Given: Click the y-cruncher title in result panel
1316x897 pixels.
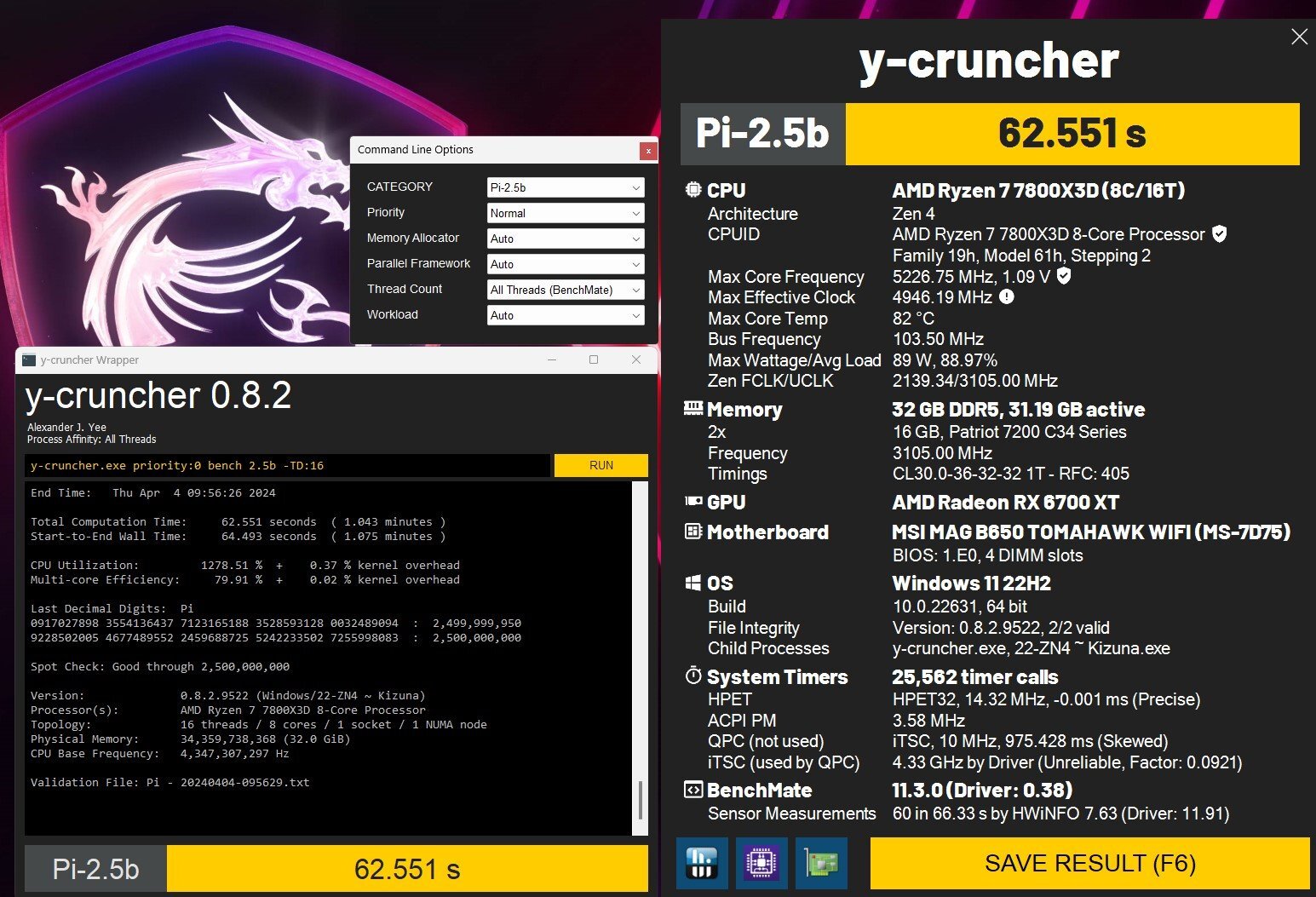Looking at the screenshot, I should point(989,60).
